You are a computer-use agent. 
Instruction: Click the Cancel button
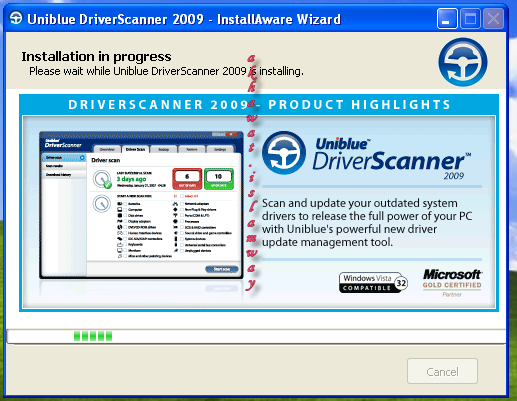442,371
